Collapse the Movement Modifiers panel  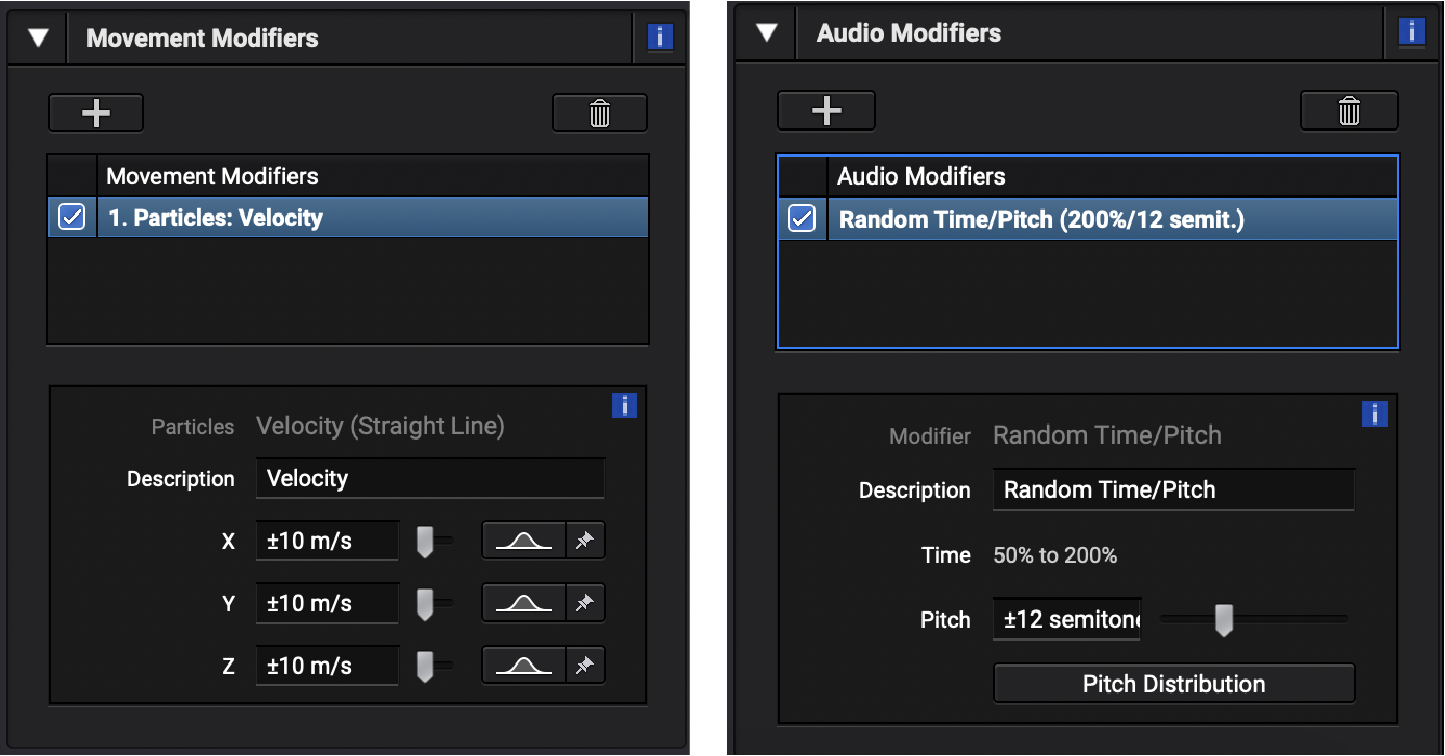37,37
